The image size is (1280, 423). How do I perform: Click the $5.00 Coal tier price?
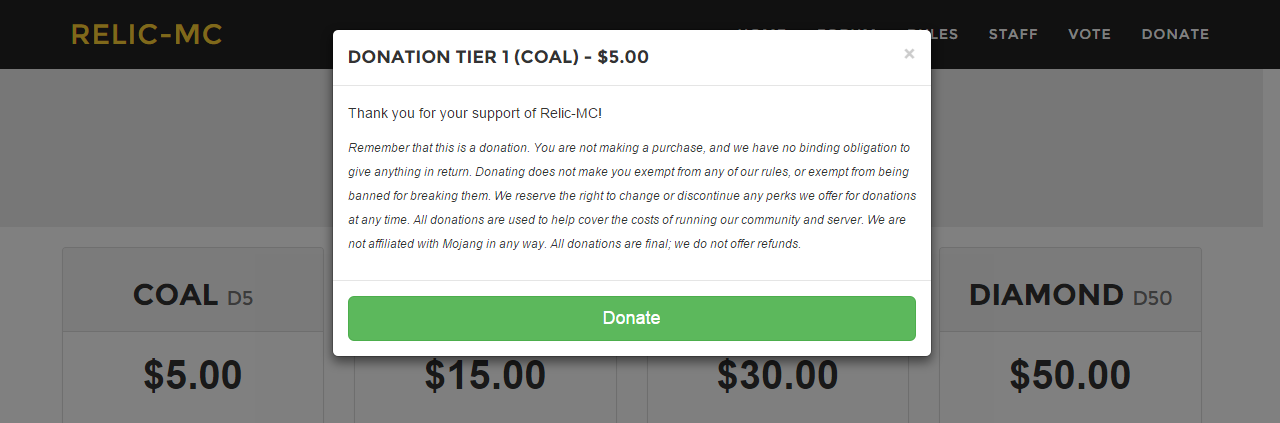click(192, 375)
